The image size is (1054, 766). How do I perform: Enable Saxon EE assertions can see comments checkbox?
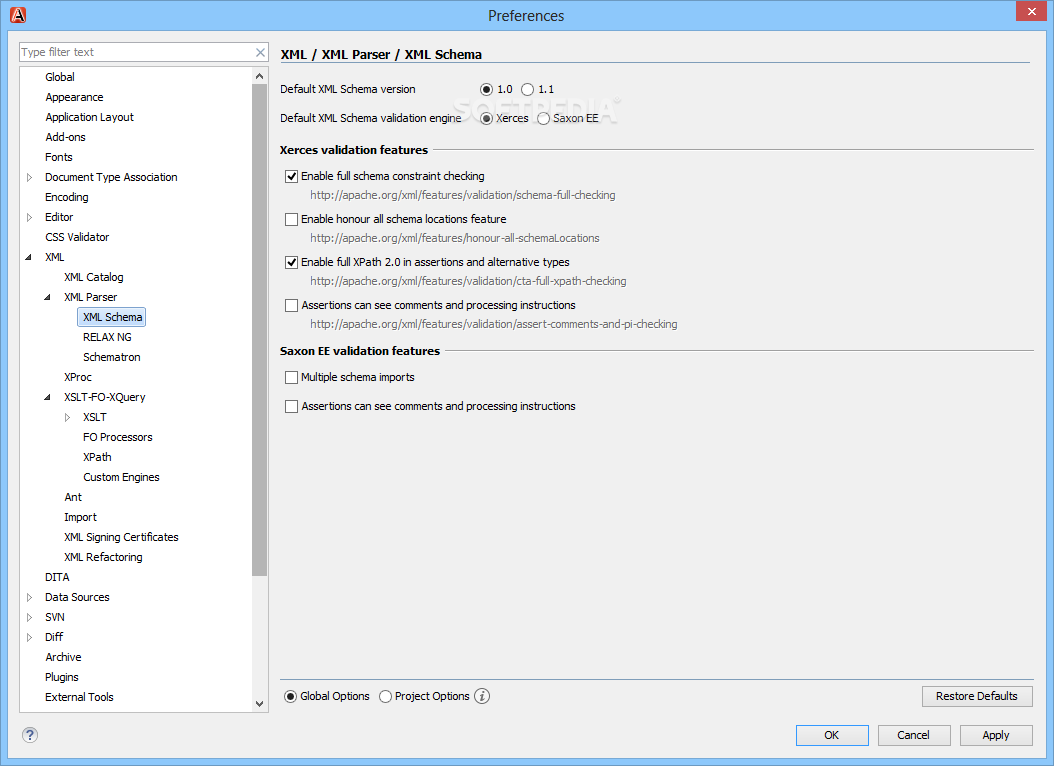[x=291, y=407]
